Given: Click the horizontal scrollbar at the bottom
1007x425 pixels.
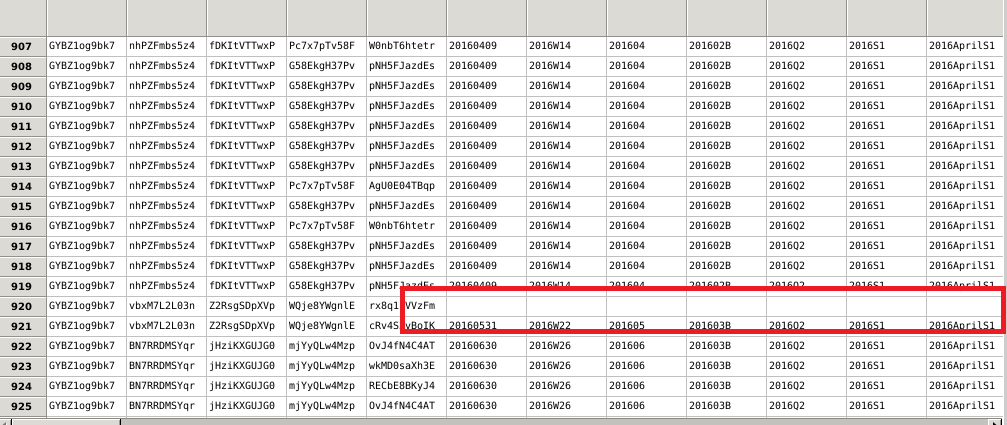Looking at the screenshot, I should coord(500,420).
